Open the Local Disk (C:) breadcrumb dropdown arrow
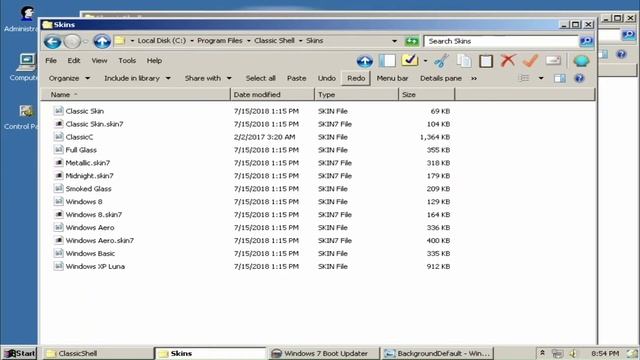This screenshot has height=360, width=640. [192, 41]
